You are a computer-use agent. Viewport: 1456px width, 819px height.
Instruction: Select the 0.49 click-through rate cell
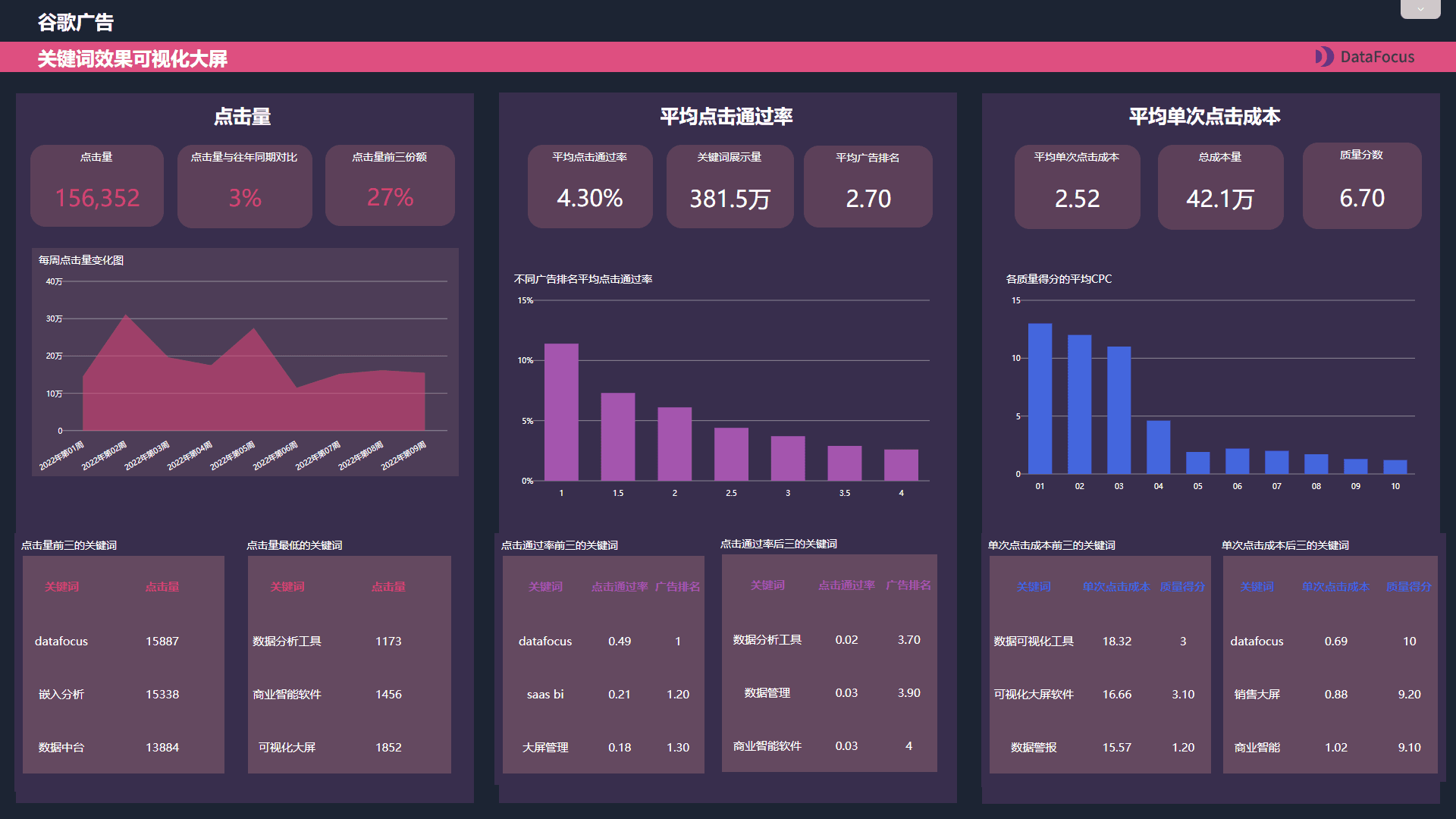[x=620, y=642]
